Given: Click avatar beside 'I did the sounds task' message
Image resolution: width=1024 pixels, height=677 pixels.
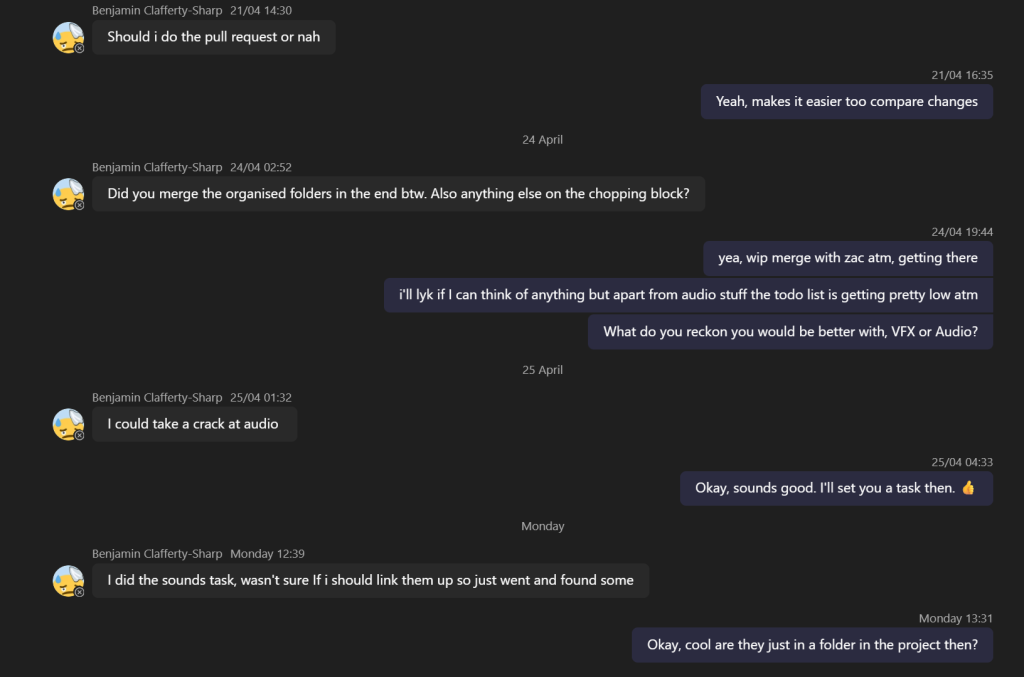Looking at the screenshot, I should coord(68,581).
